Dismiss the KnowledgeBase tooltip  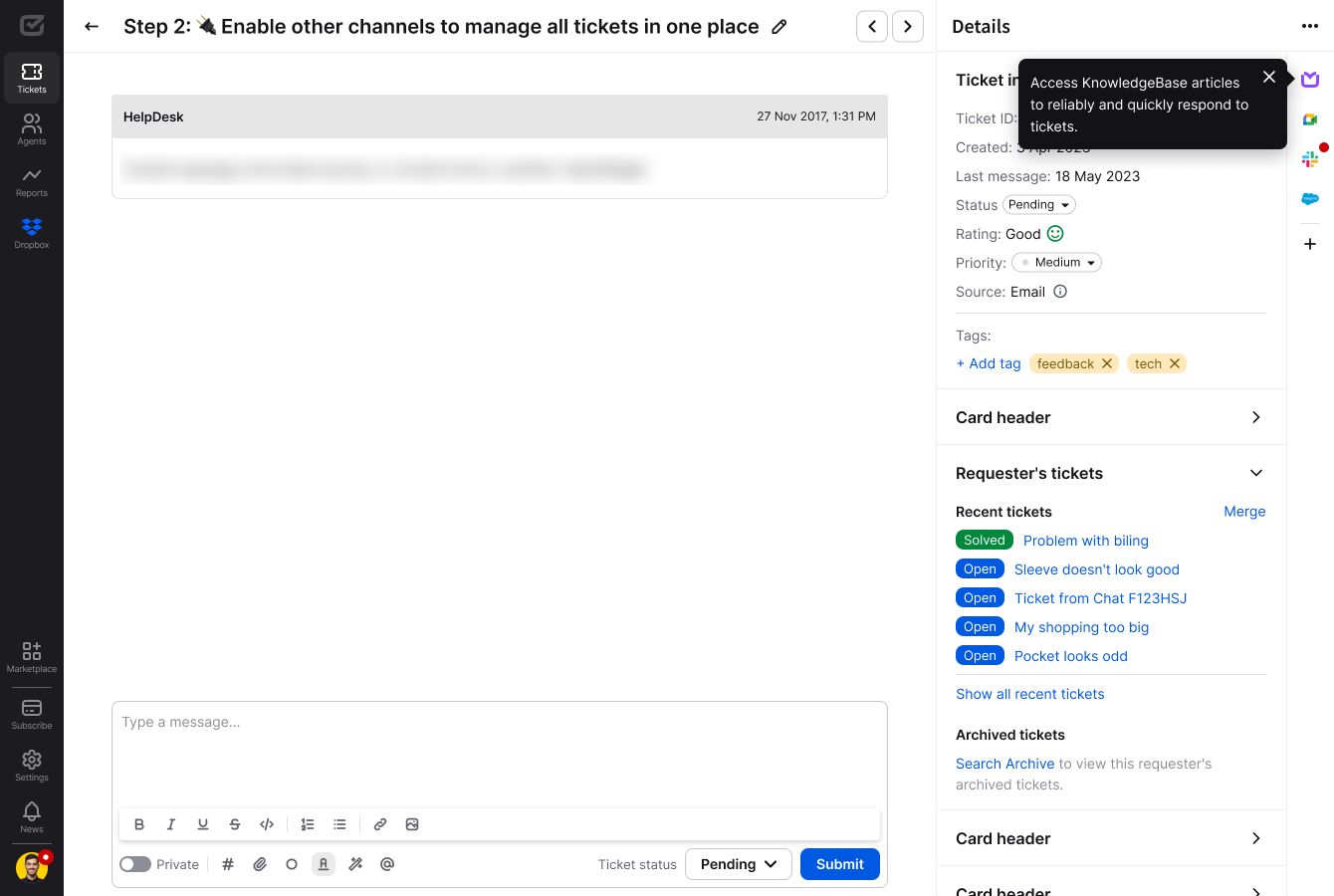pos(1269,77)
